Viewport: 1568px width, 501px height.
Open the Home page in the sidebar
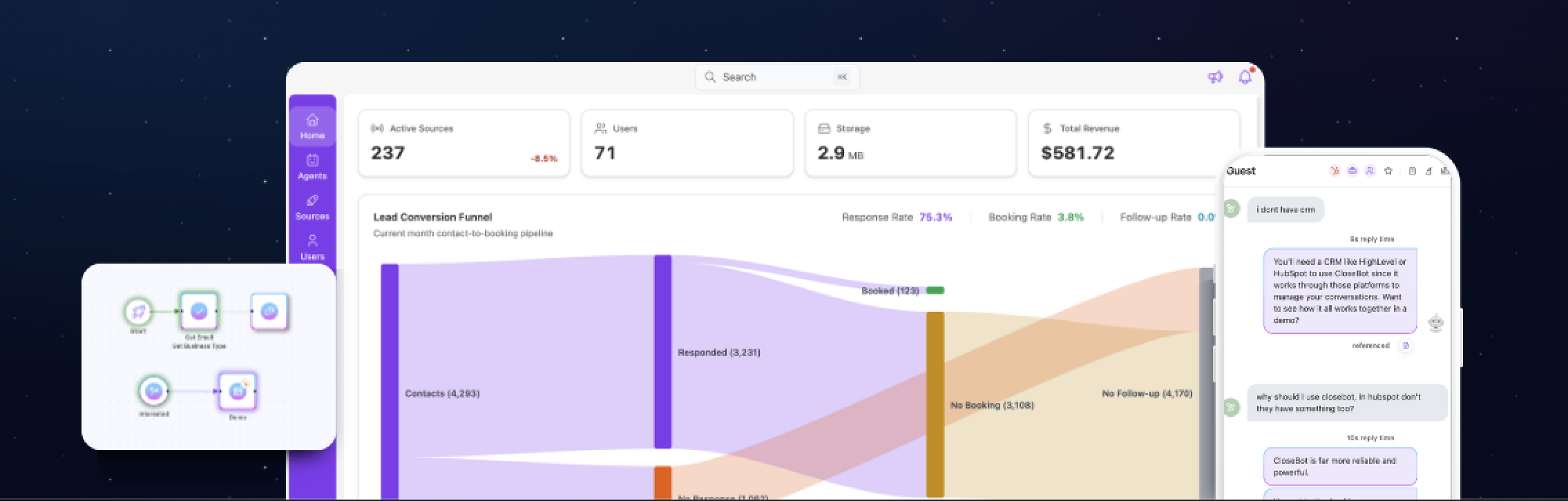[312, 127]
